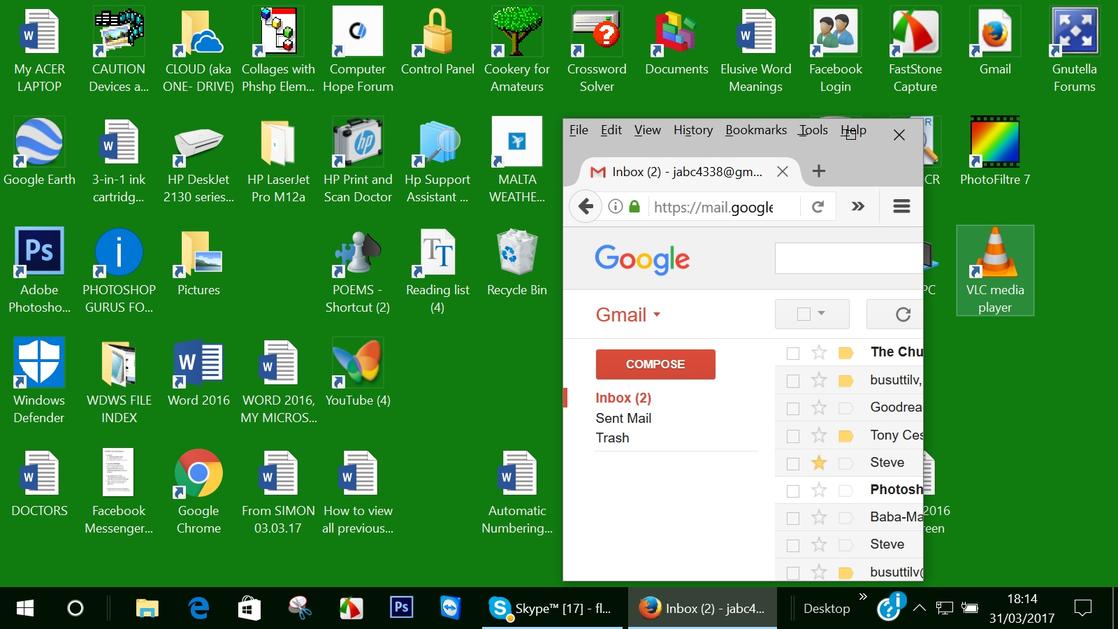Open the Trash folder

(612, 438)
